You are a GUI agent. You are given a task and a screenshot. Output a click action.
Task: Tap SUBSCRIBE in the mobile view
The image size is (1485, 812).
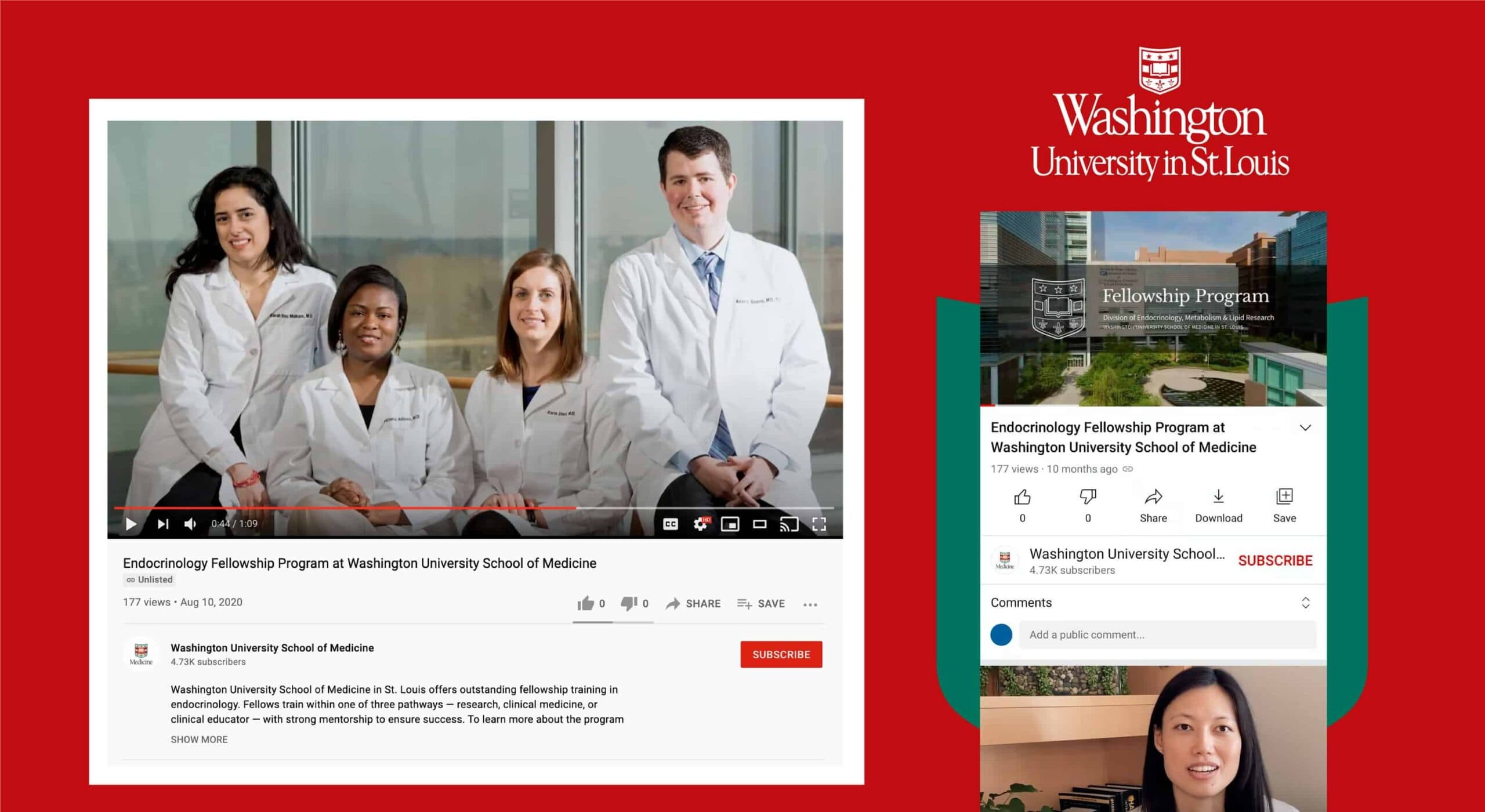click(1275, 561)
